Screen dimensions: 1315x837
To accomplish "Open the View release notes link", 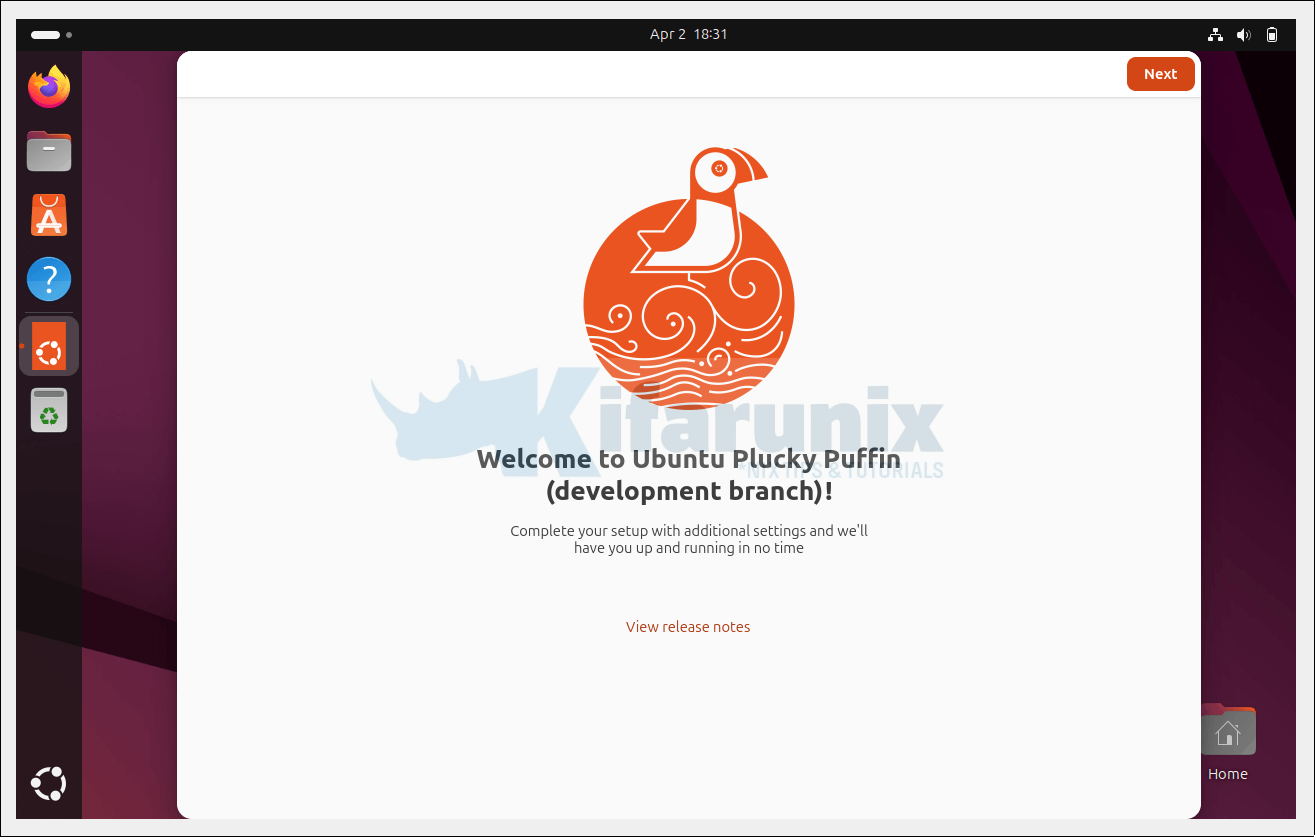I will click(688, 627).
